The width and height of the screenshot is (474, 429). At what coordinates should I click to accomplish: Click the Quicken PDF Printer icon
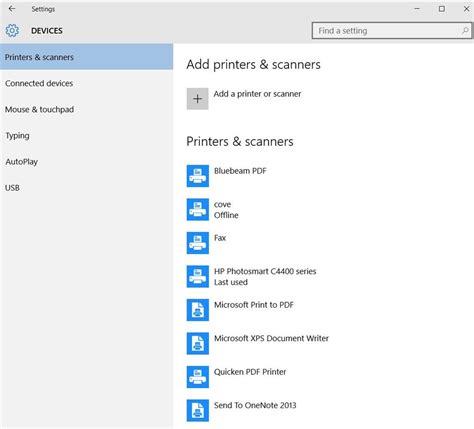pyautogui.click(x=198, y=377)
